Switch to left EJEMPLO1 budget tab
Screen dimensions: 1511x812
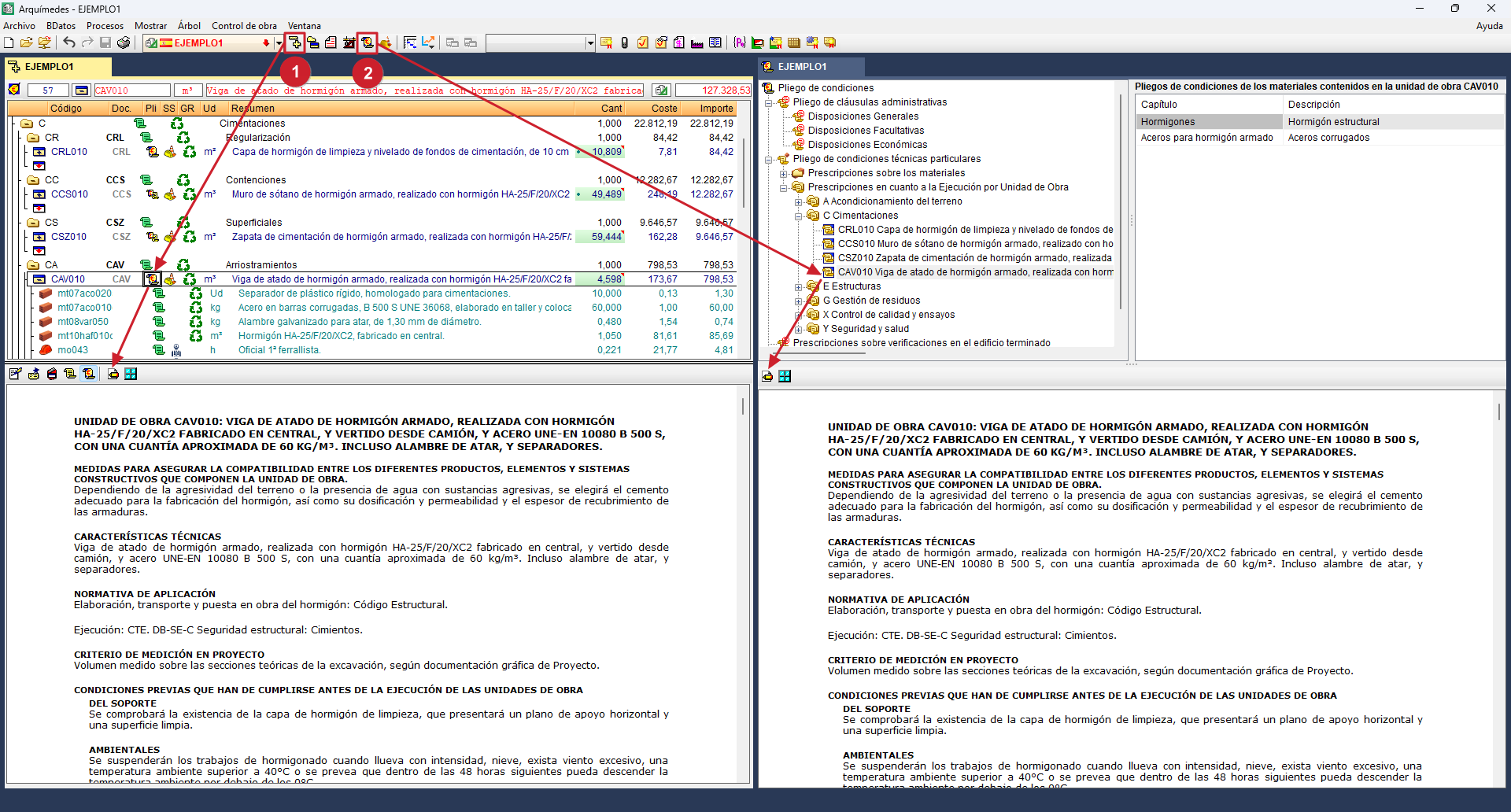coord(58,67)
